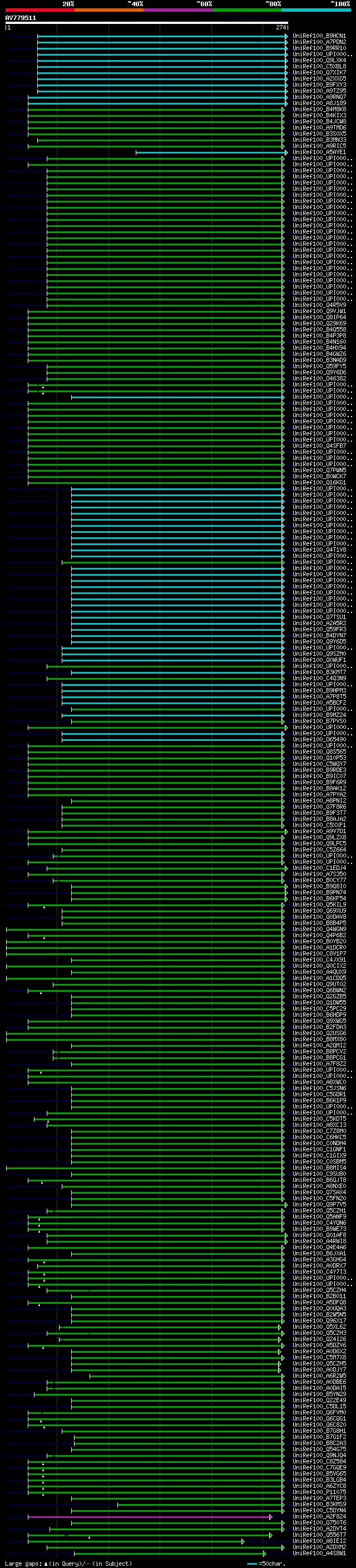Select label UniRef100_B9HPM3
Image resolution: width=356 pixels, height=1568 pixels.
[319, 691]
